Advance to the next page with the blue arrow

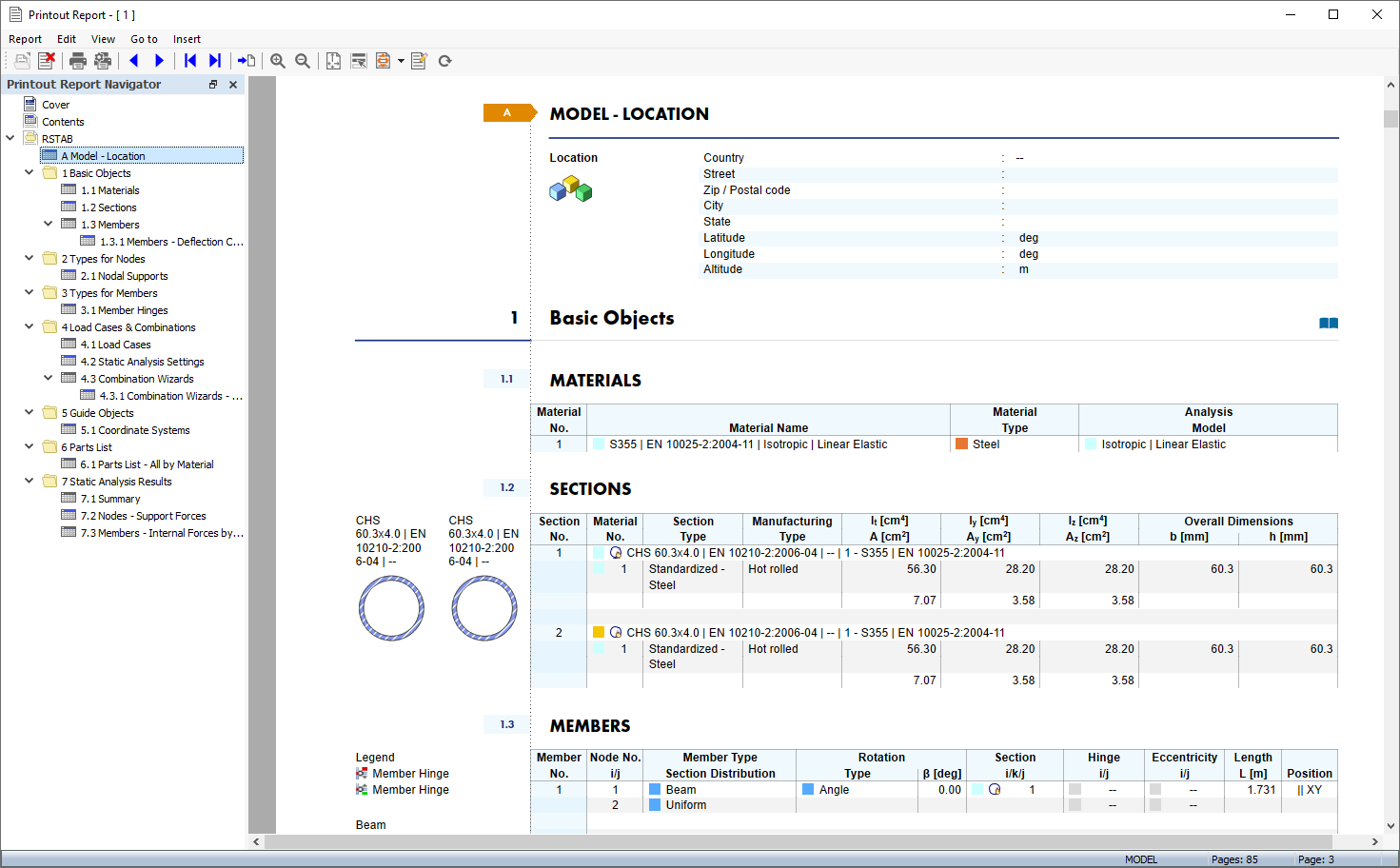pos(159,60)
